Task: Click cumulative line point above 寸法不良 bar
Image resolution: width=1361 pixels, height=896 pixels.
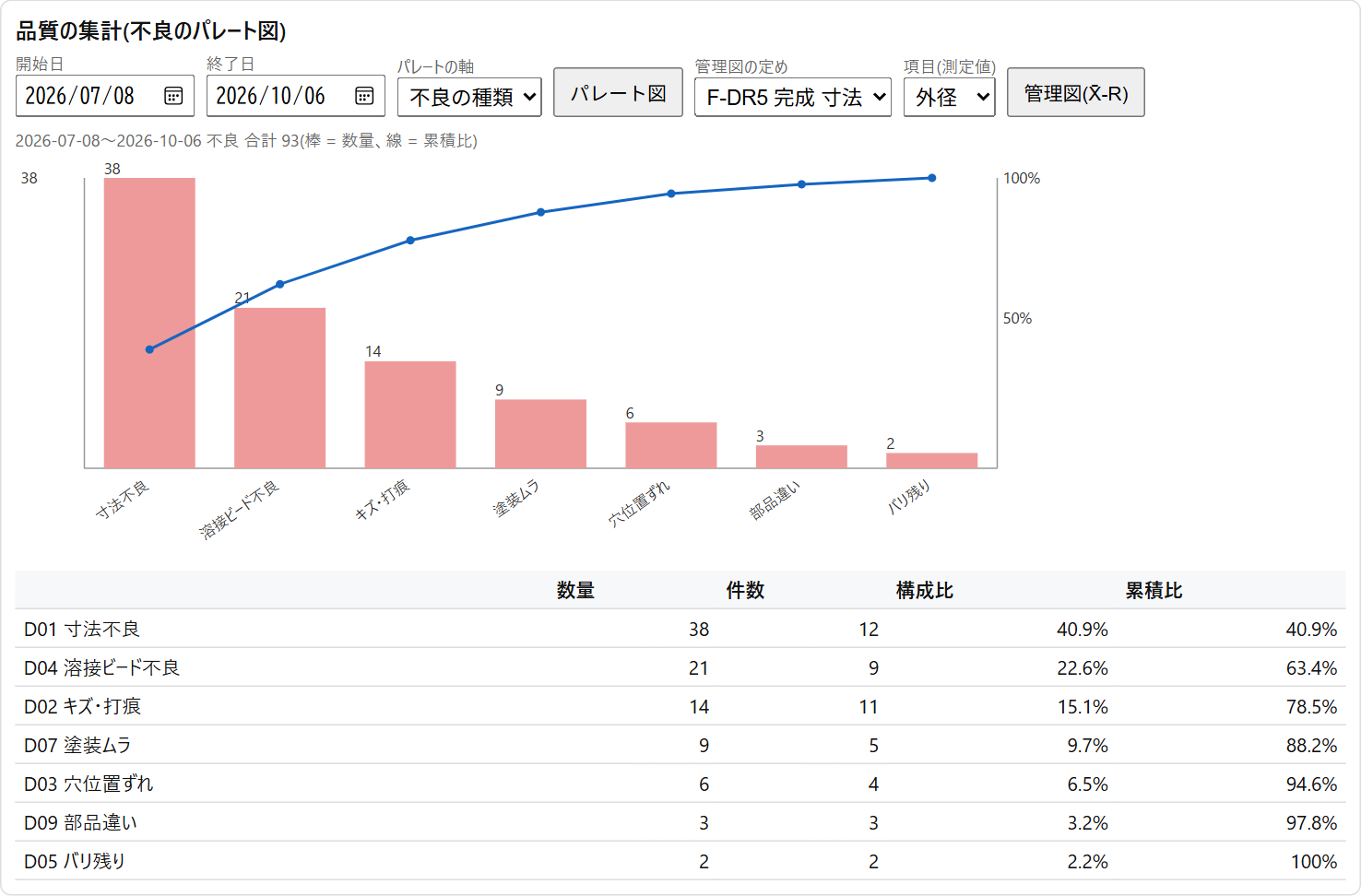Action: click(x=149, y=349)
